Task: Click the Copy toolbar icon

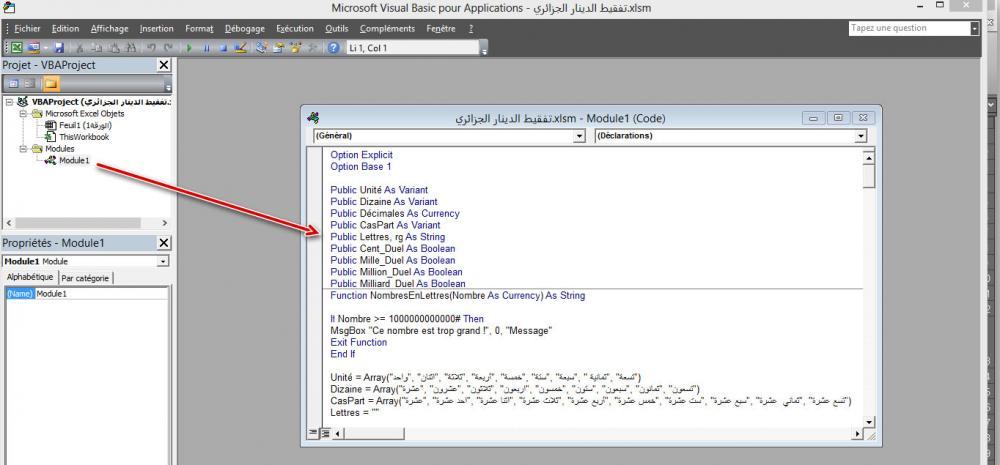Action: click(x=96, y=48)
